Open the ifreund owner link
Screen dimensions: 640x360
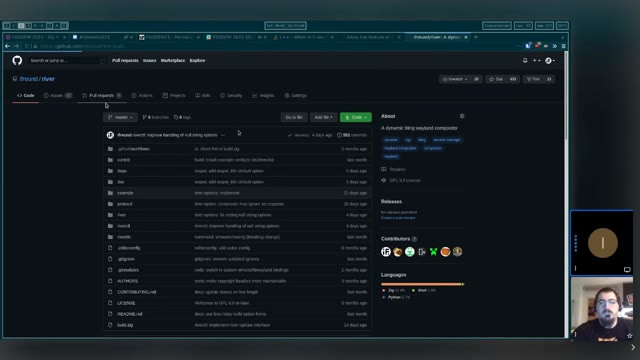pyautogui.click(x=29, y=79)
